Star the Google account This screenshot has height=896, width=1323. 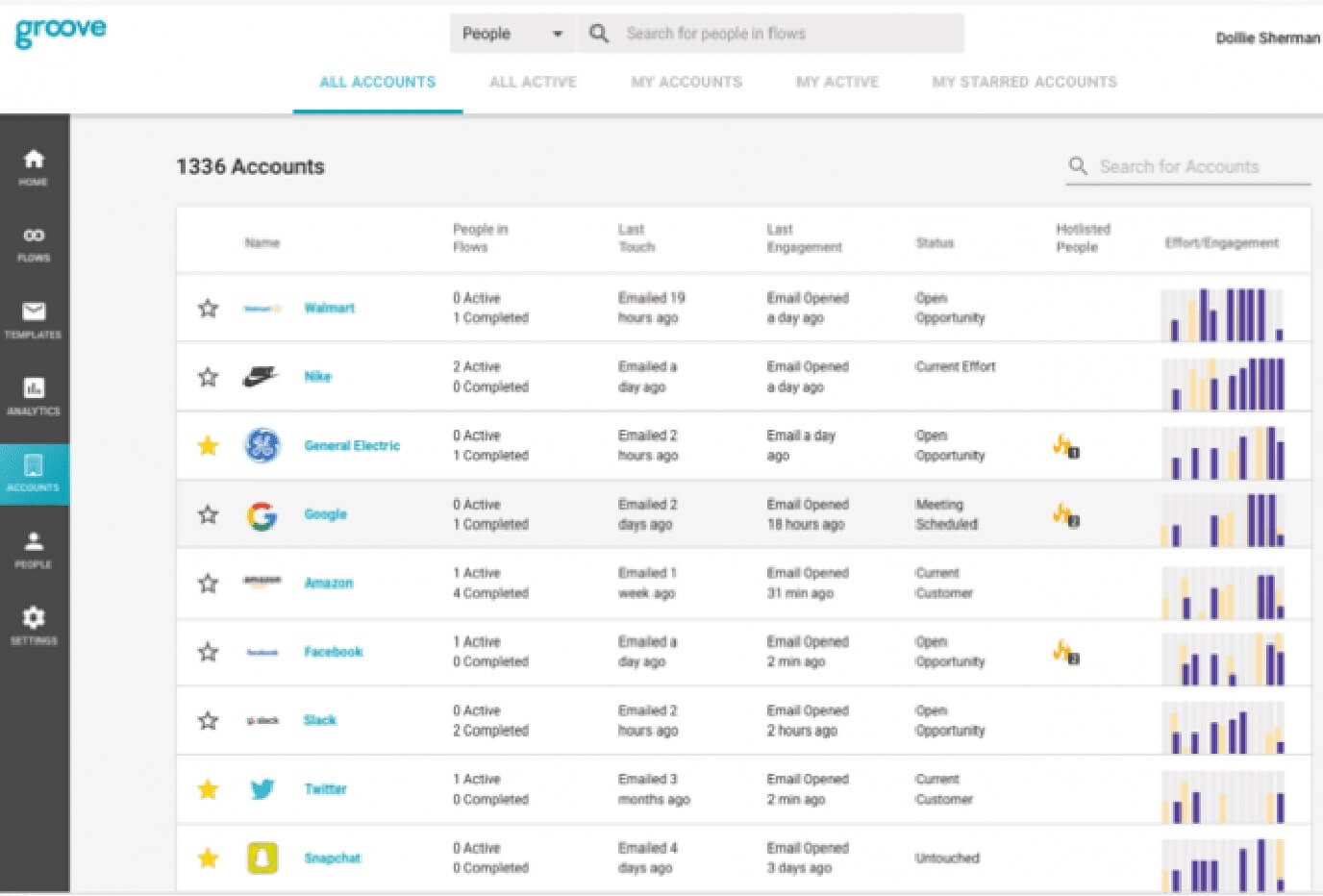click(208, 514)
